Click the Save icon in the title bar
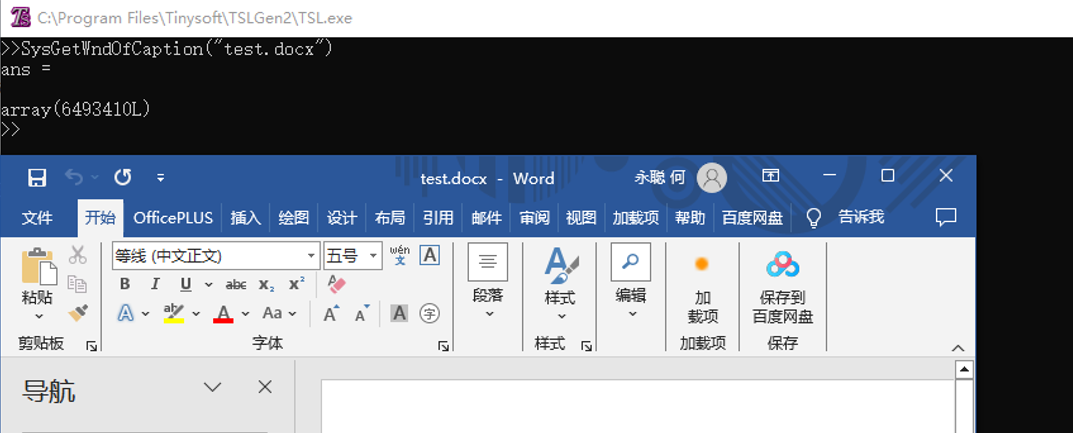Viewport: 1073px width, 433px height. click(37, 178)
